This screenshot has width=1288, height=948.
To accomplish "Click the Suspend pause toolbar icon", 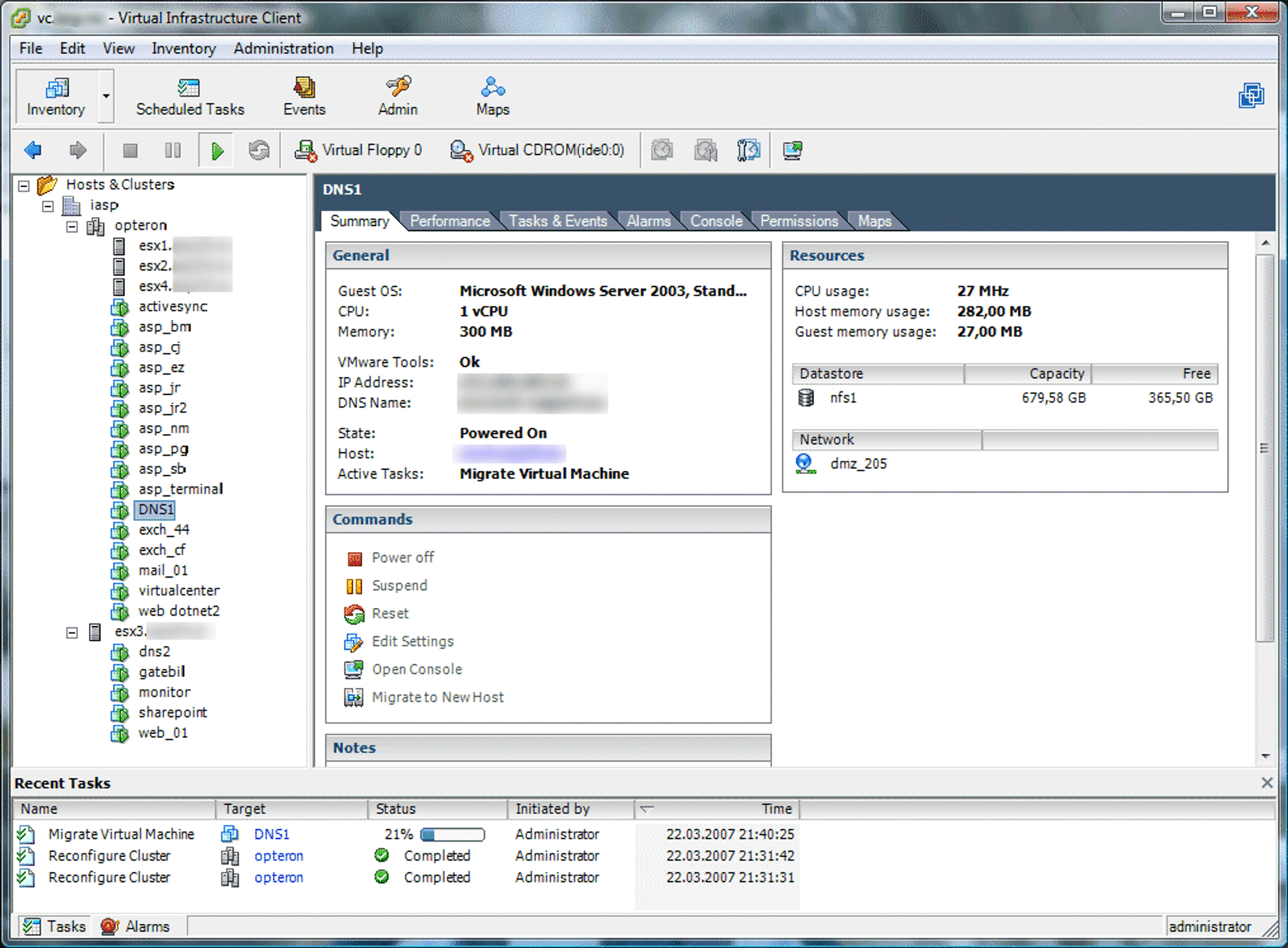I will (x=173, y=151).
